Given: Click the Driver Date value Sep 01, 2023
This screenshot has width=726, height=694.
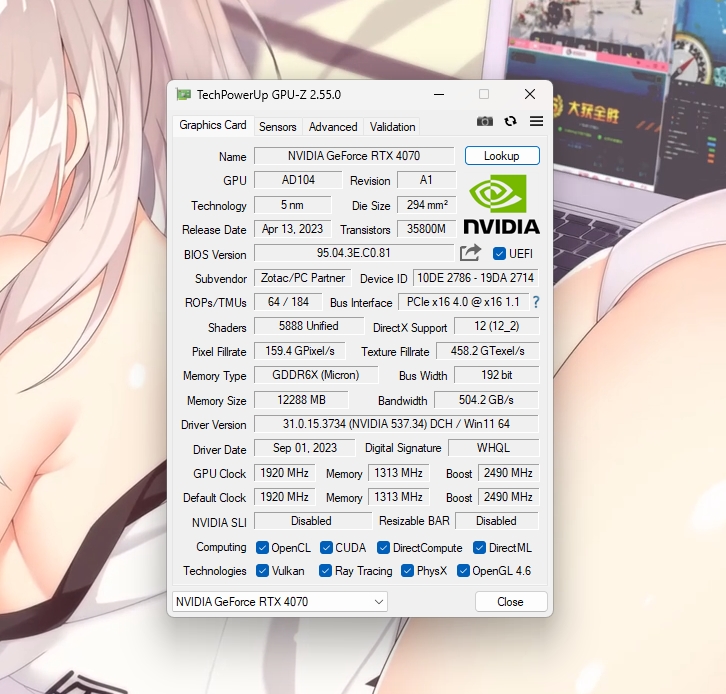Looking at the screenshot, I should (305, 448).
